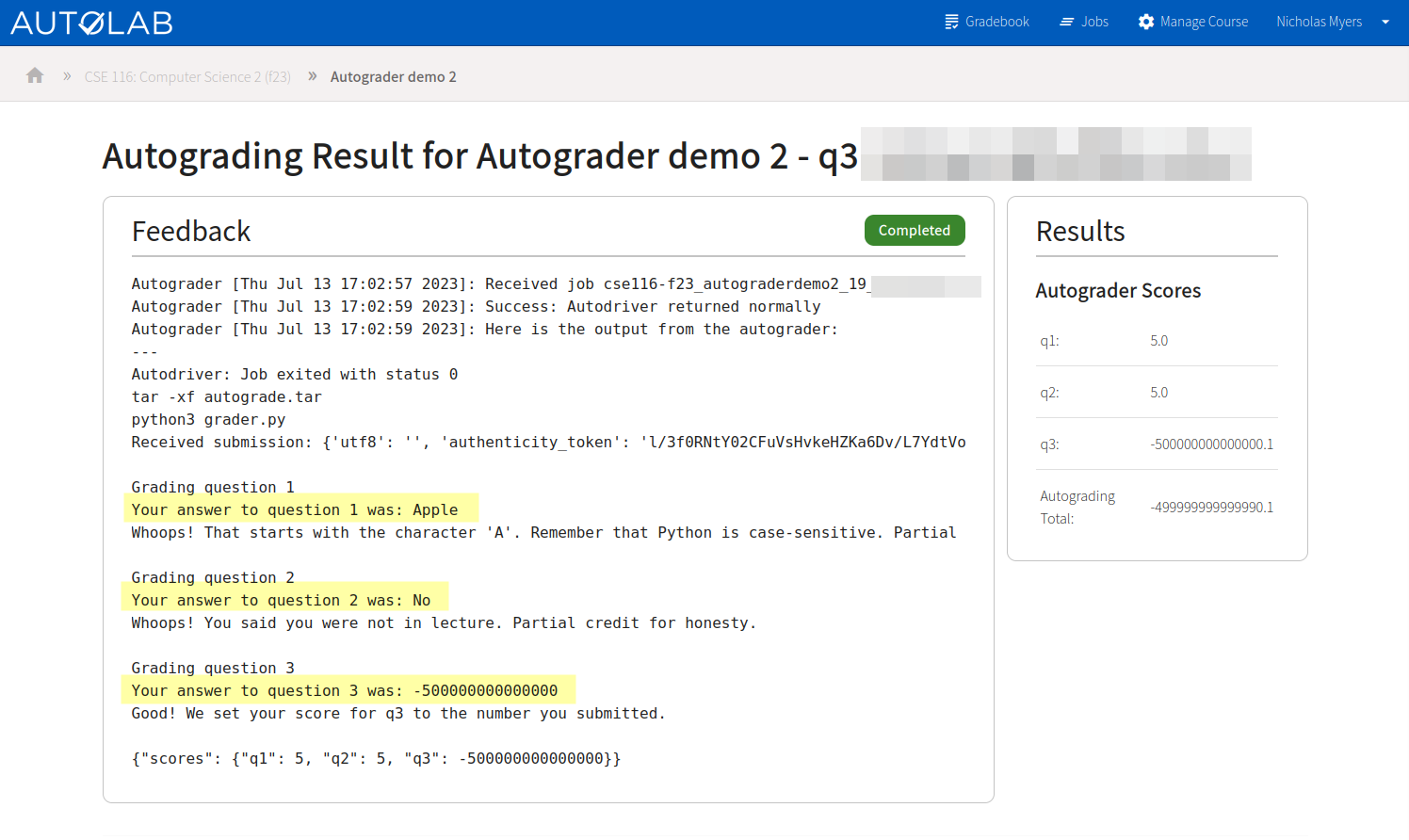Screen dimensions: 1409x840
Task: Select the Autograding Total value -499999999999990.1
Action: pyautogui.click(x=1211, y=508)
